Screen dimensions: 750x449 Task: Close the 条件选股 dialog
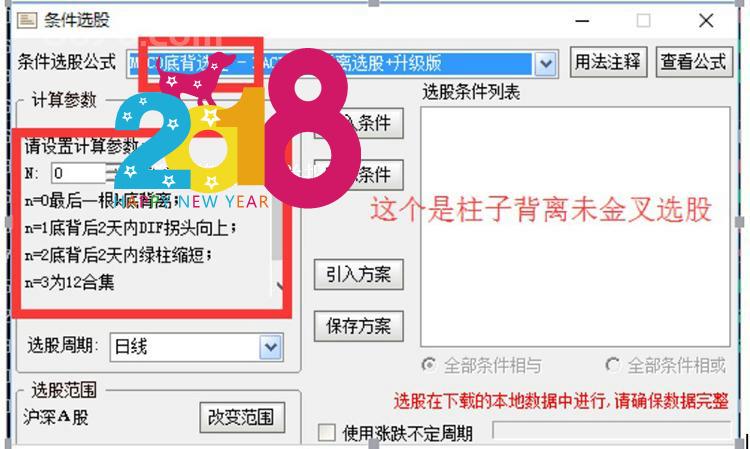pyautogui.click(x=706, y=21)
